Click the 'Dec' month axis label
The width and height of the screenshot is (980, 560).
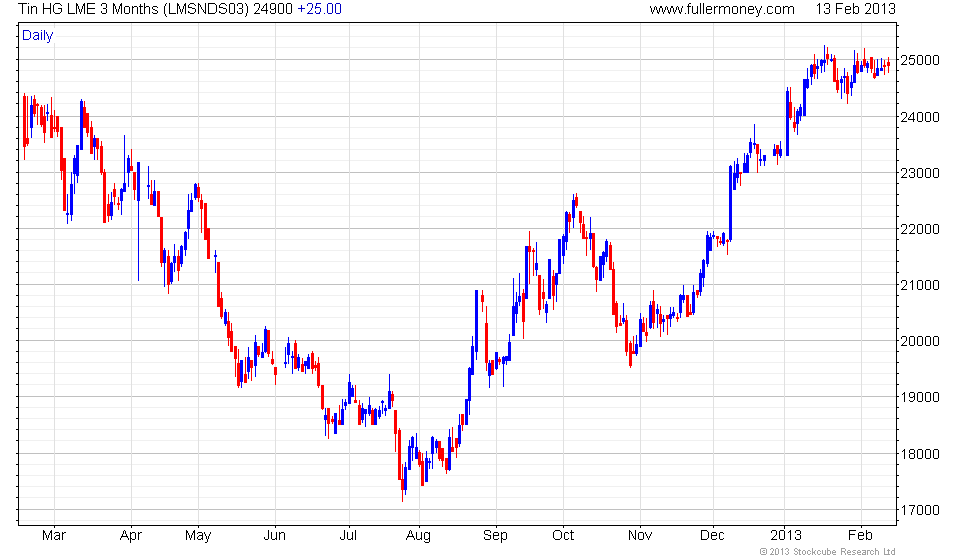[x=712, y=536]
